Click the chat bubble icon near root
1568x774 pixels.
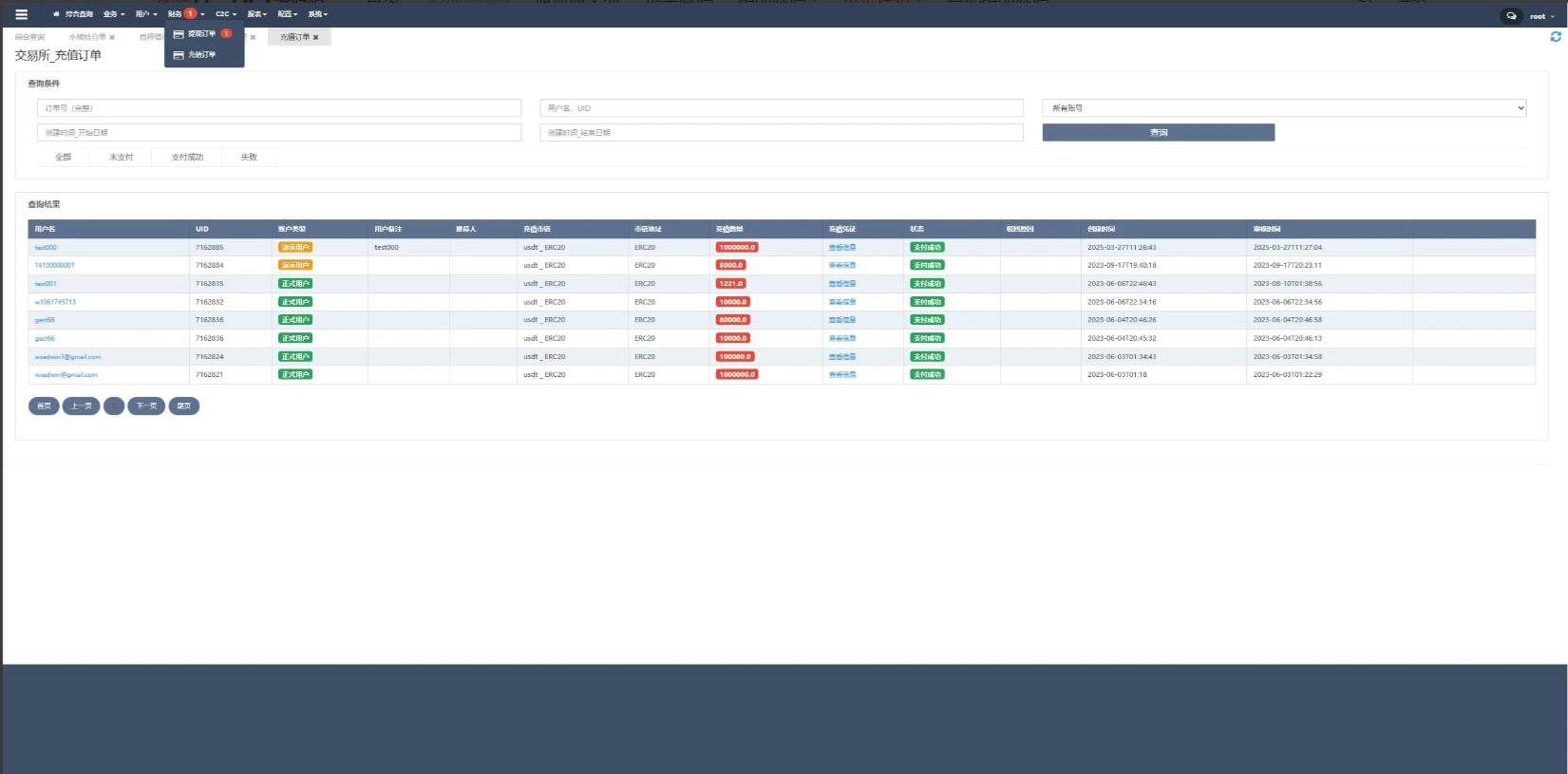1511,16
